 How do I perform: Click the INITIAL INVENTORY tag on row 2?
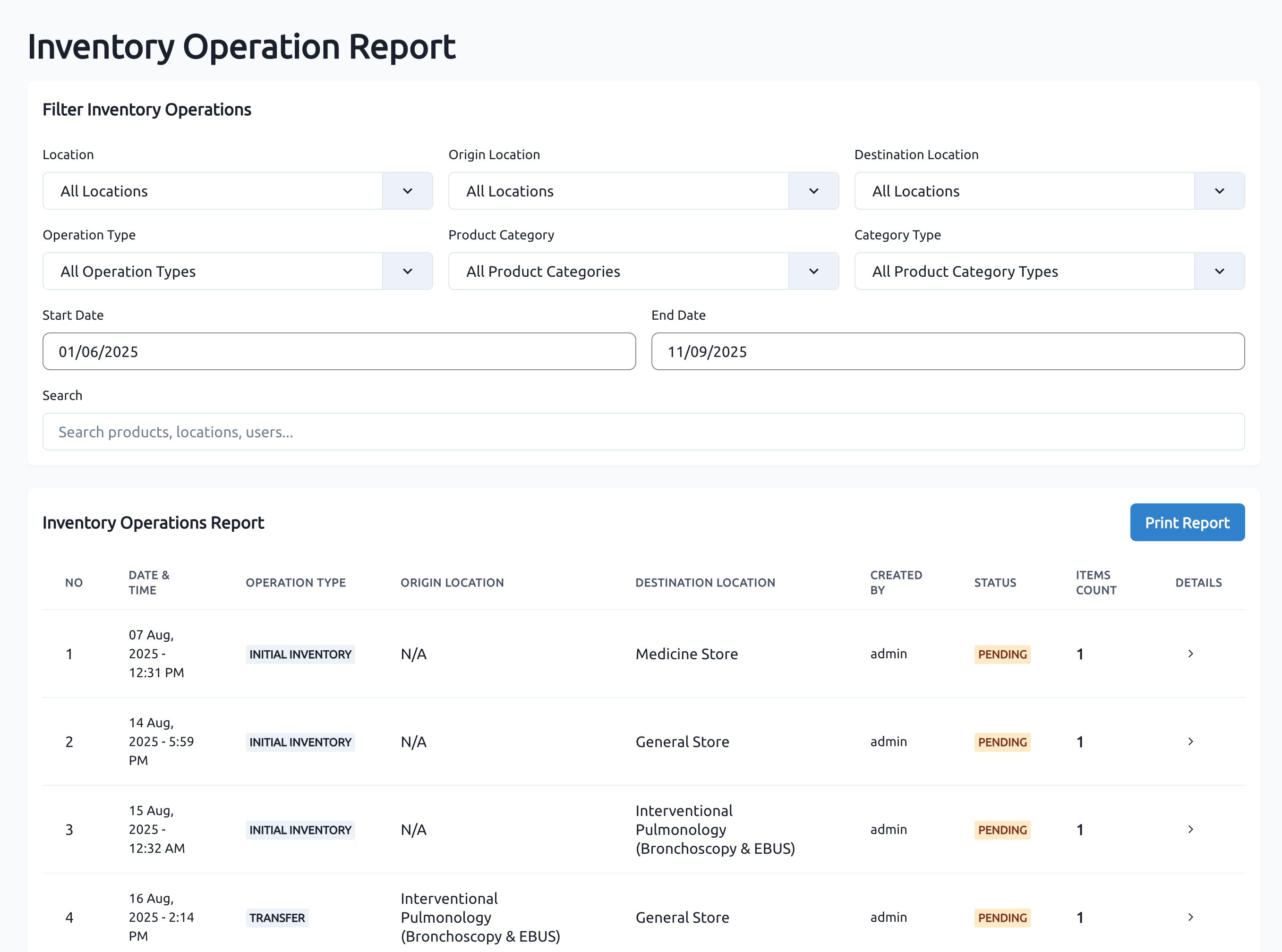[x=300, y=742]
